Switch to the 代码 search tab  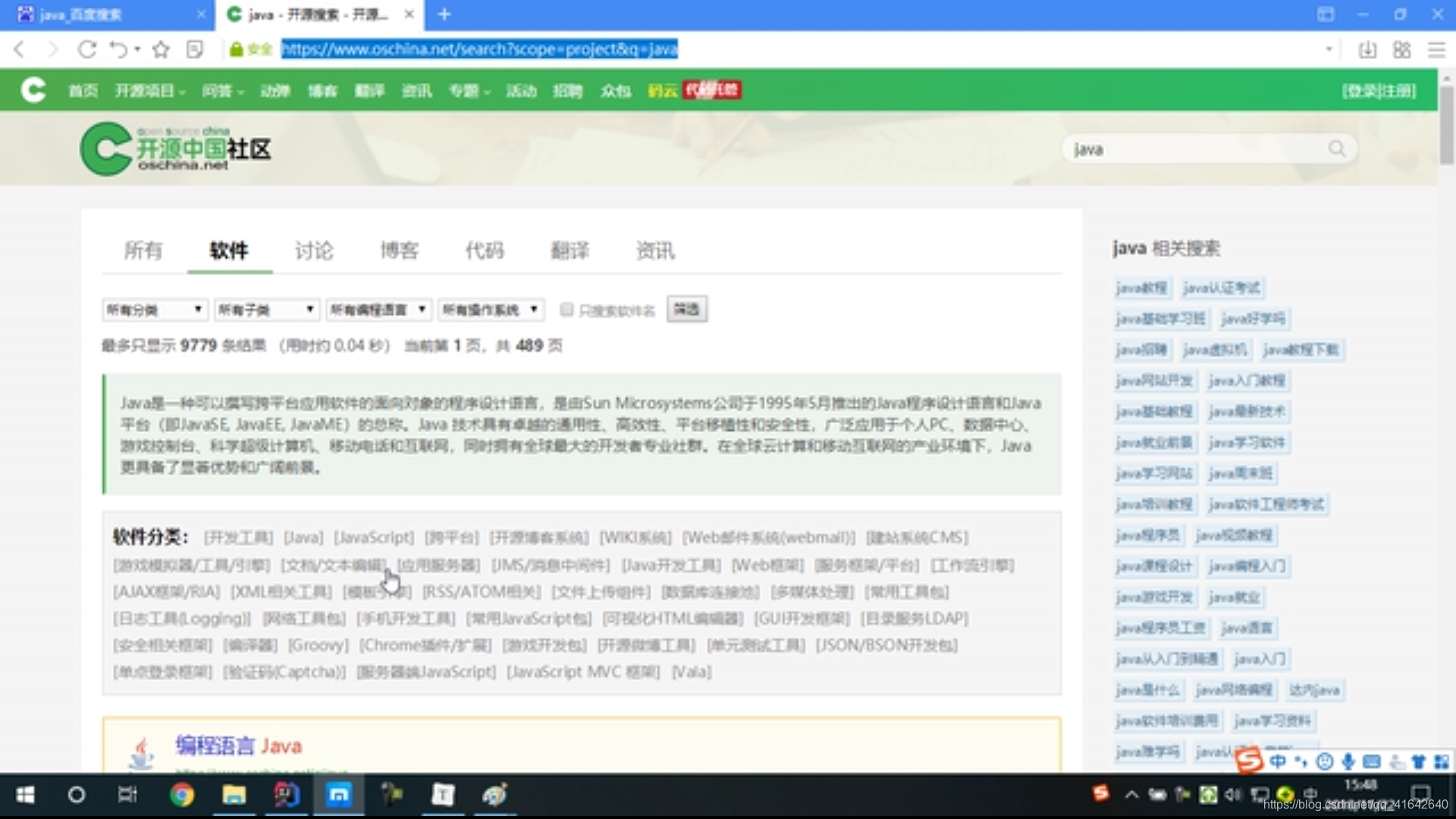click(485, 250)
